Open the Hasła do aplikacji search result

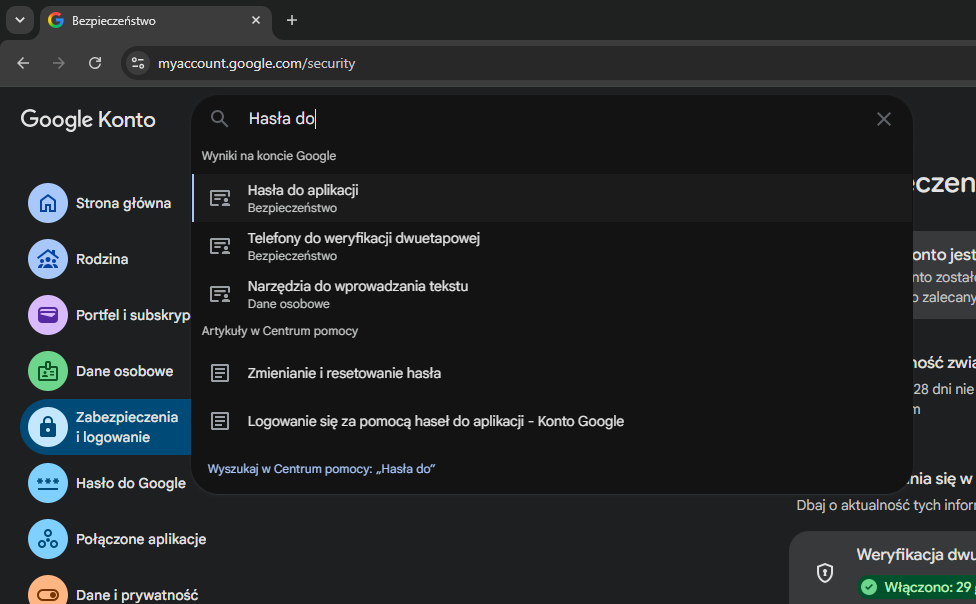553,198
